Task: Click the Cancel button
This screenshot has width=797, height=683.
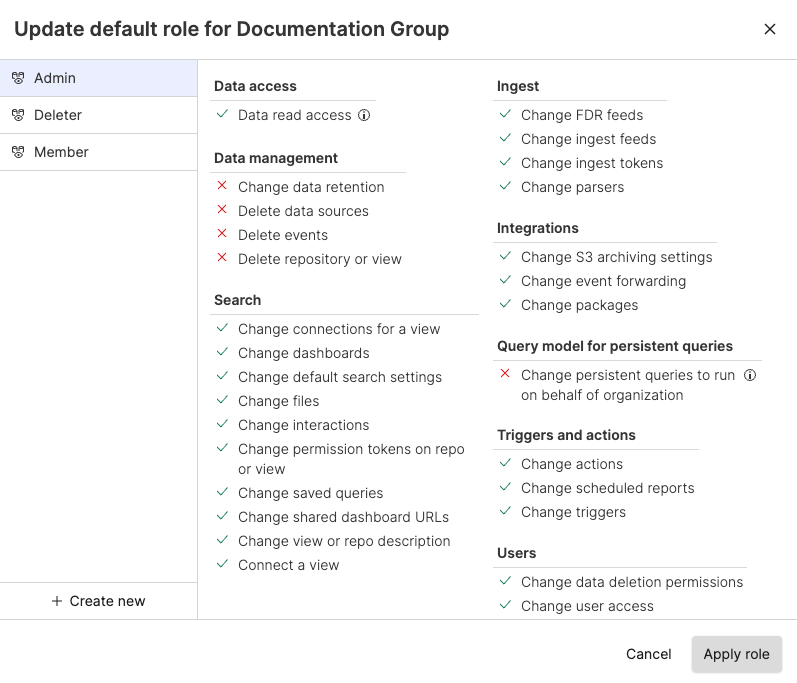Action: click(649, 654)
